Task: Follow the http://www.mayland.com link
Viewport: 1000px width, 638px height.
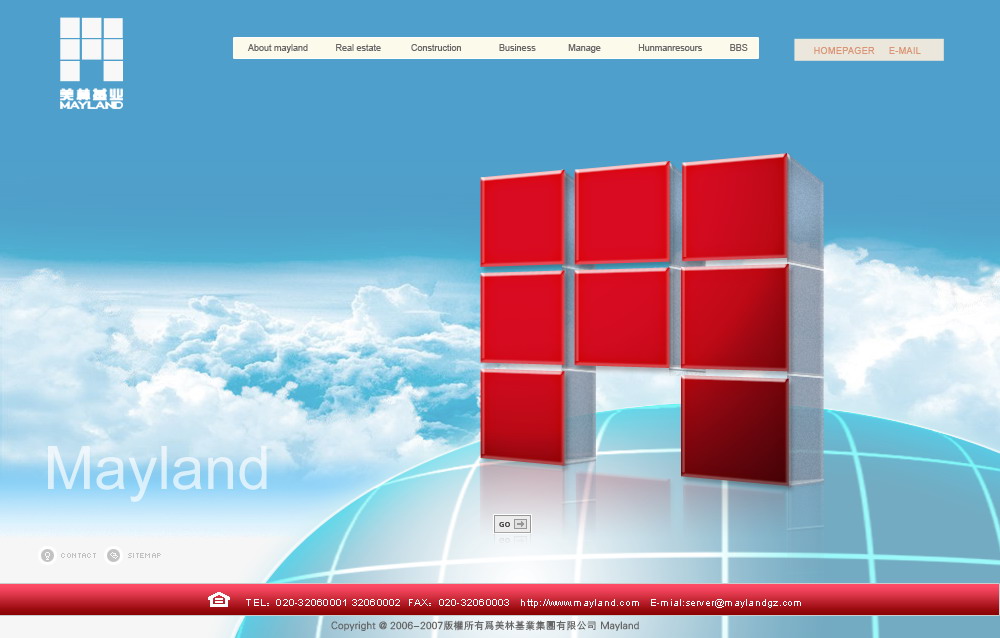Action: point(580,602)
